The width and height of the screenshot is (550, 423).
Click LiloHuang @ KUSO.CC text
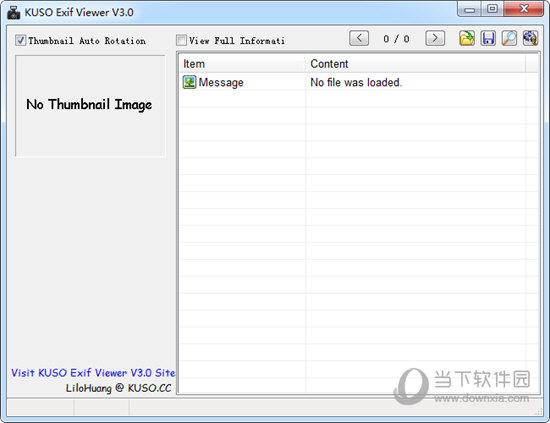pos(119,388)
